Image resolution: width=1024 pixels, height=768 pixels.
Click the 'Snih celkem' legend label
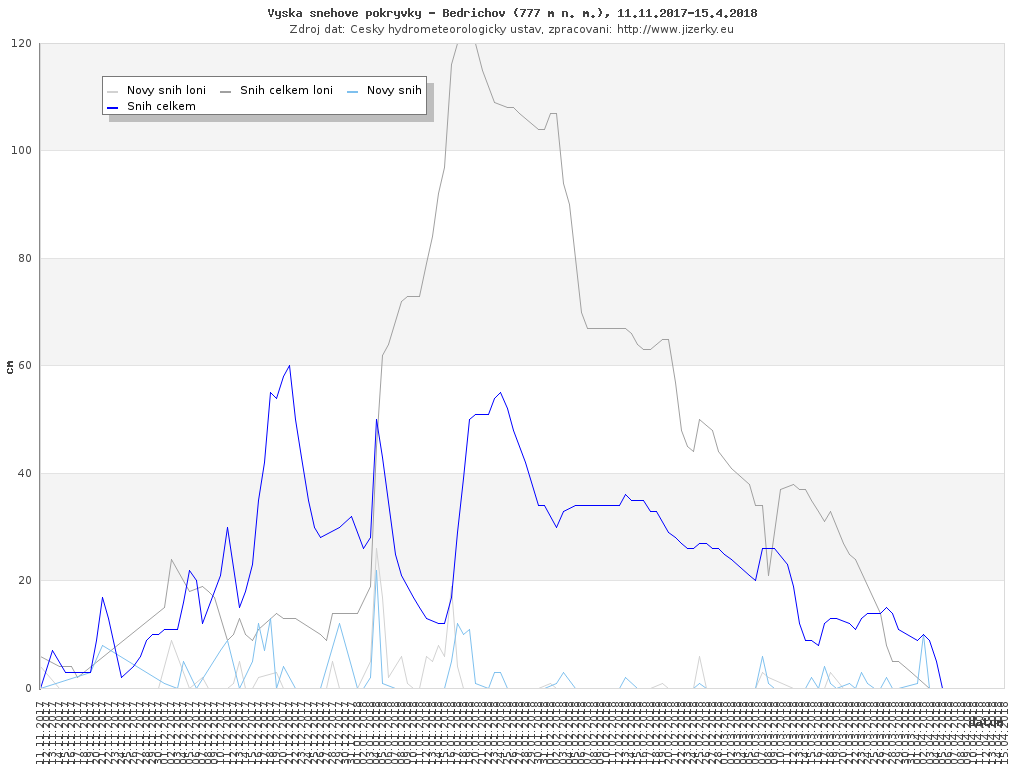pos(161,106)
